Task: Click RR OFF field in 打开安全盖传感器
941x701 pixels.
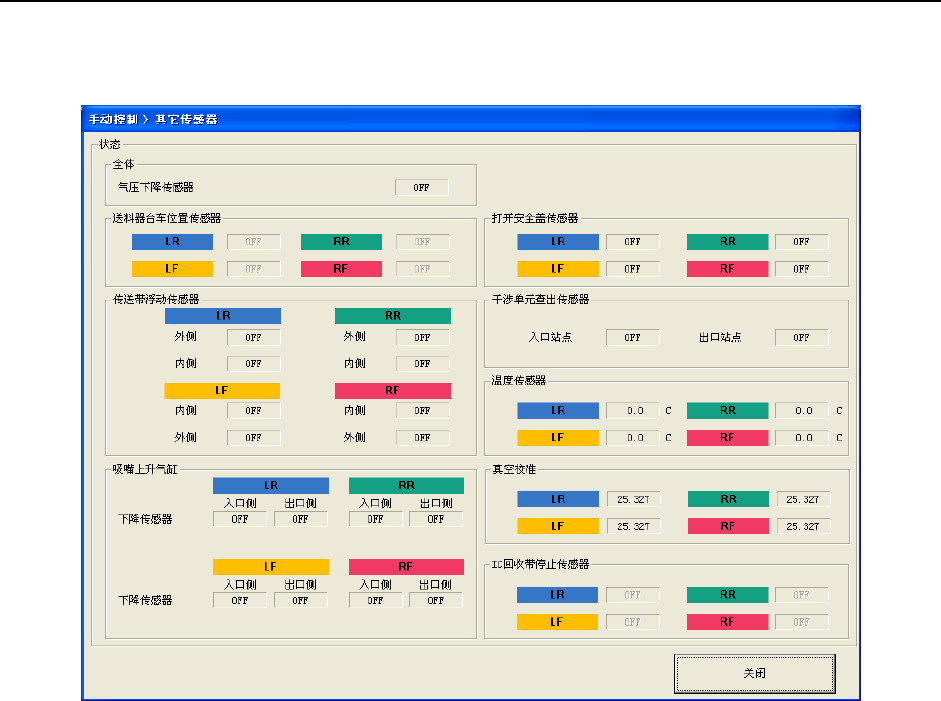Action: click(x=801, y=241)
